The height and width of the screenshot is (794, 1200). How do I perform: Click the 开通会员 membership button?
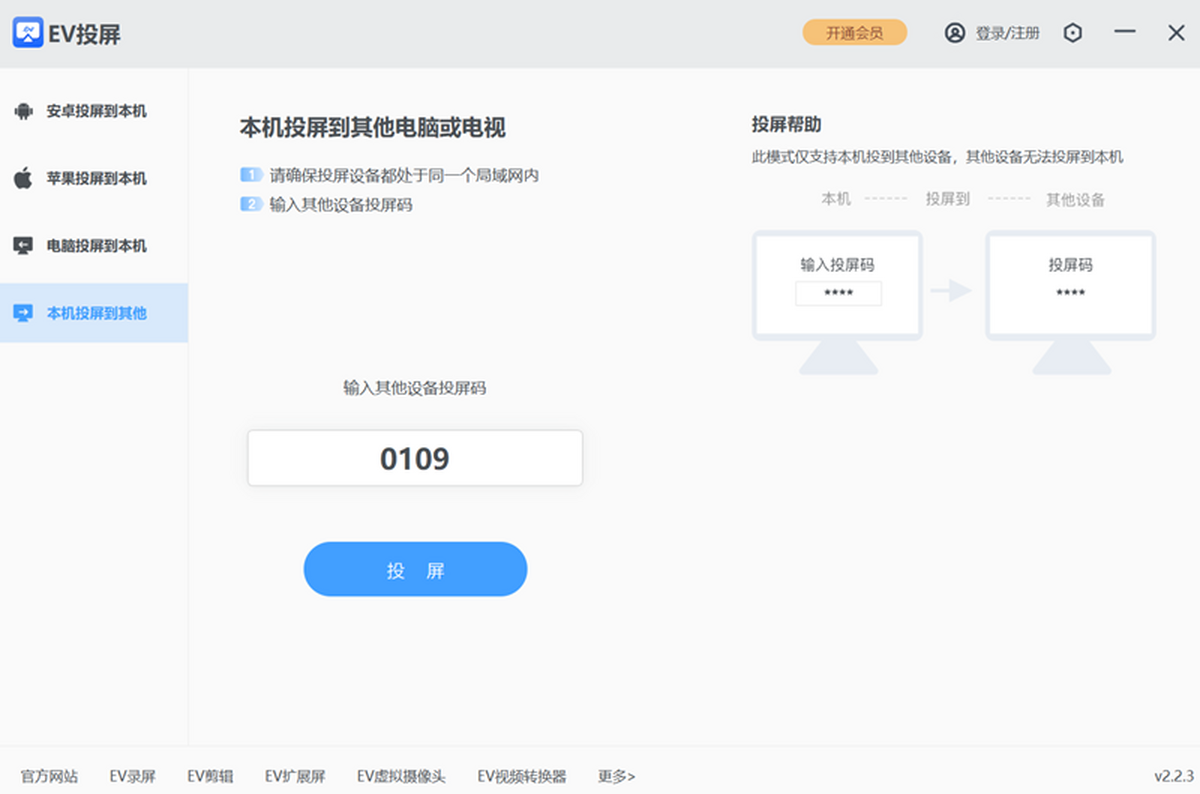coord(854,33)
